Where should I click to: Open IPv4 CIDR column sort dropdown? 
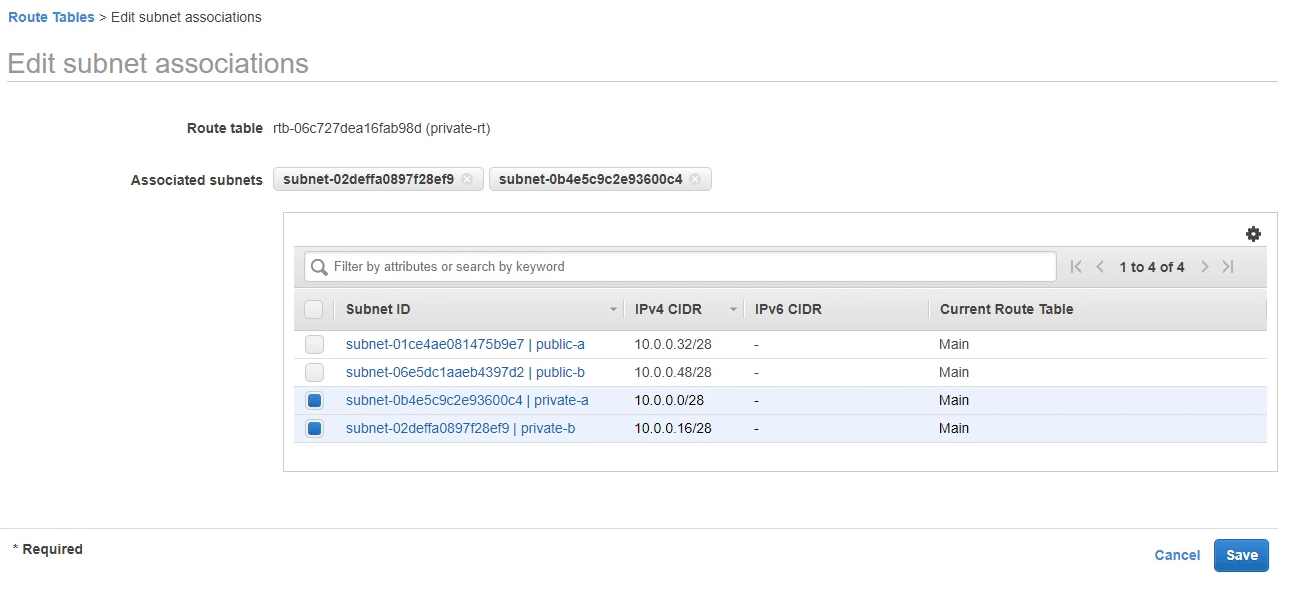733,310
